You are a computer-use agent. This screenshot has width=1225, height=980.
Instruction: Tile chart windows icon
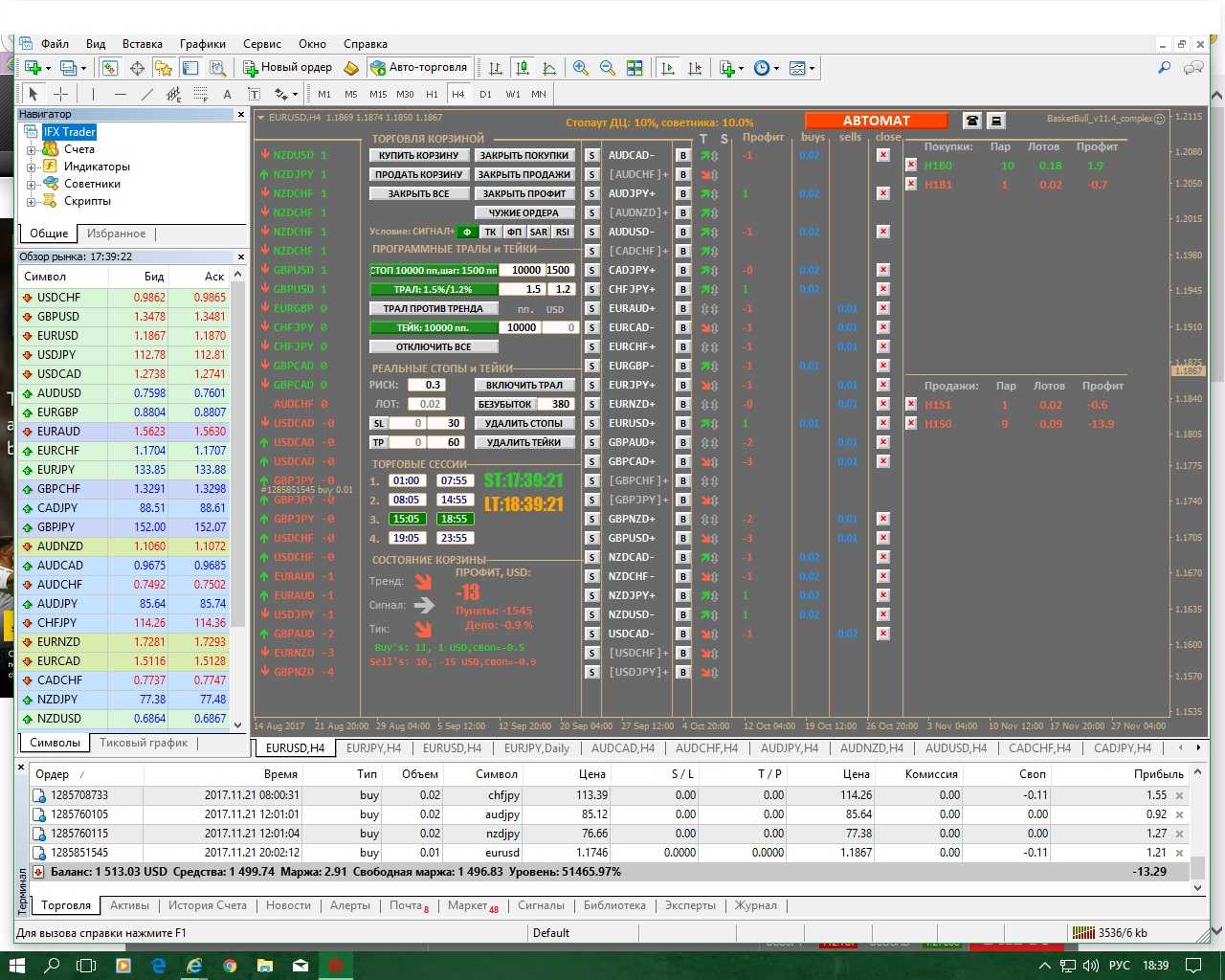(635, 68)
